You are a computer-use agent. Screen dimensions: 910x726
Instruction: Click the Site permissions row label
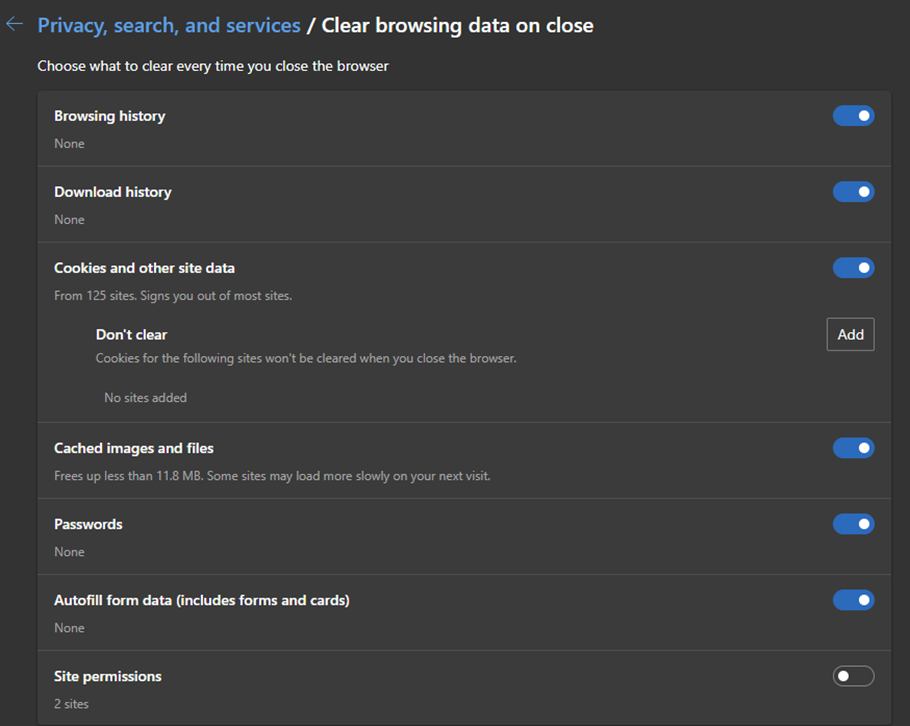tap(108, 677)
